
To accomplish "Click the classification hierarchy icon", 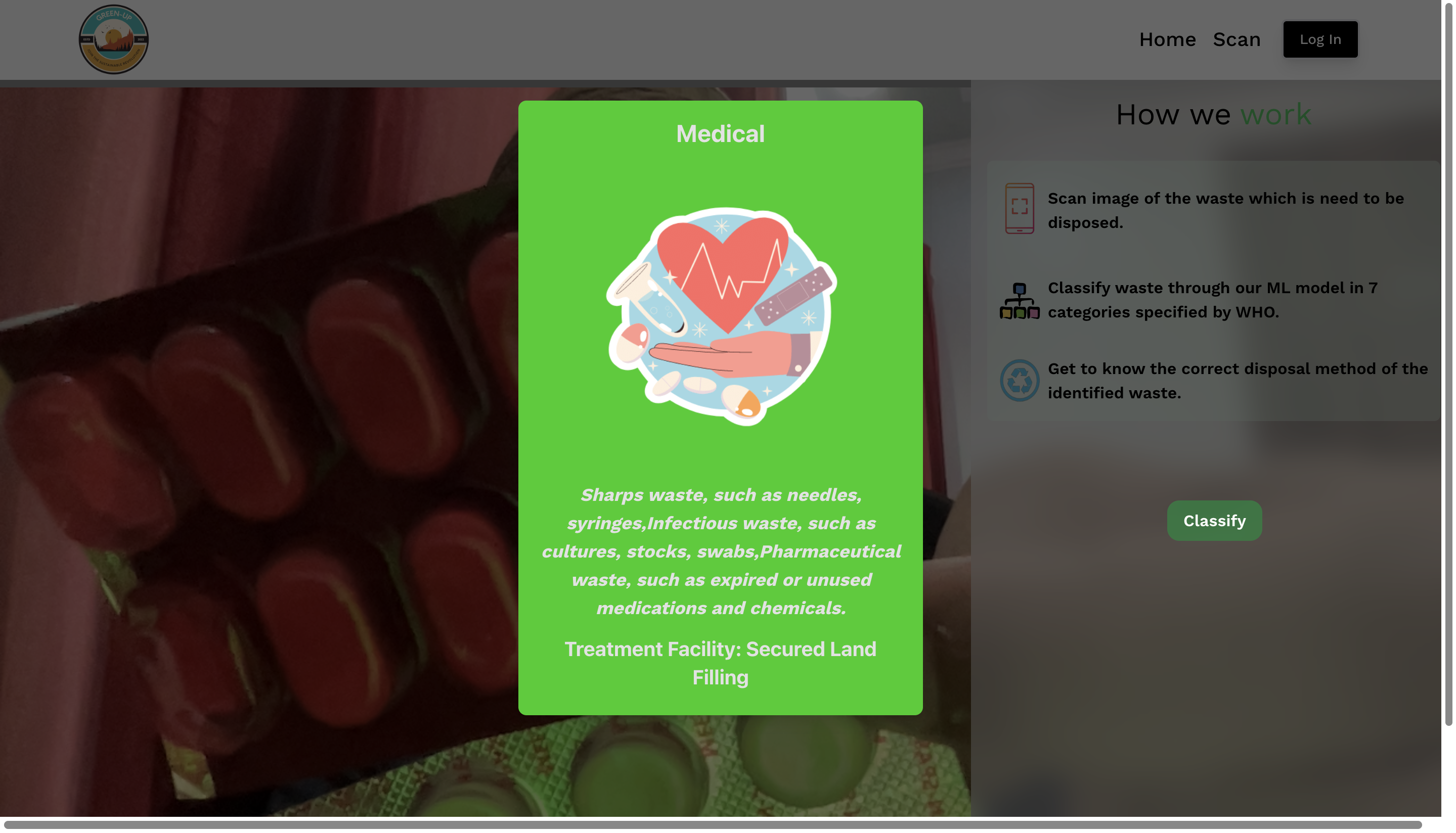I will pyautogui.click(x=1020, y=301).
